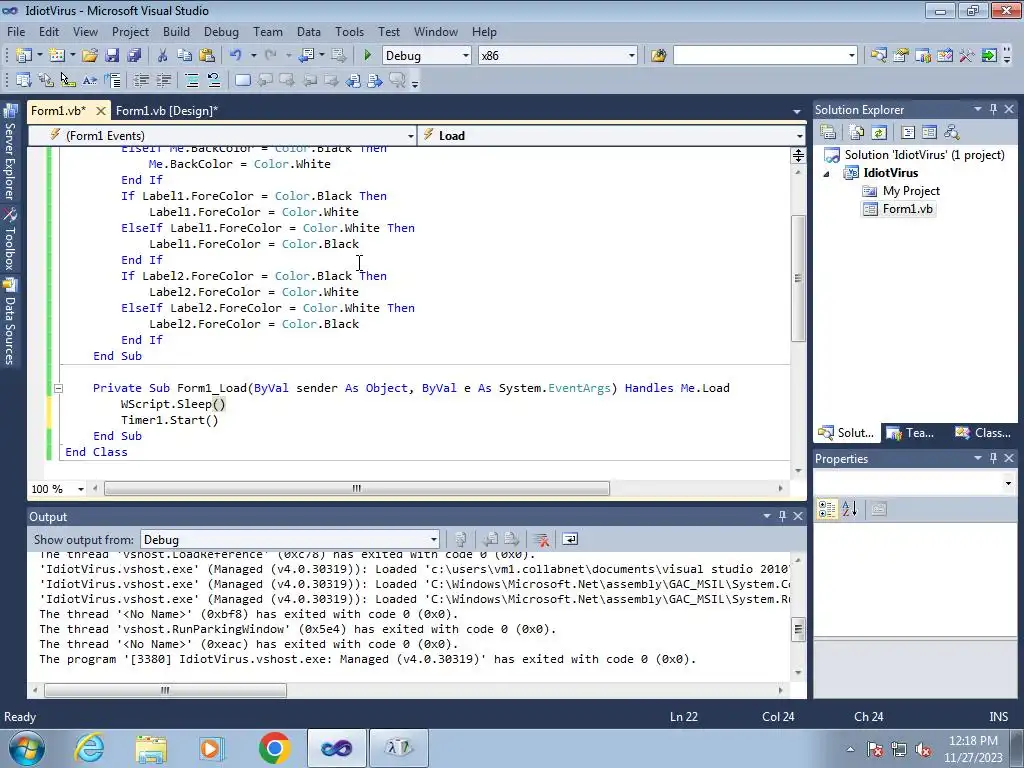Open Internet Explorer from the taskbar
The width and height of the screenshot is (1024, 768).
pyautogui.click(x=89, y=748)
